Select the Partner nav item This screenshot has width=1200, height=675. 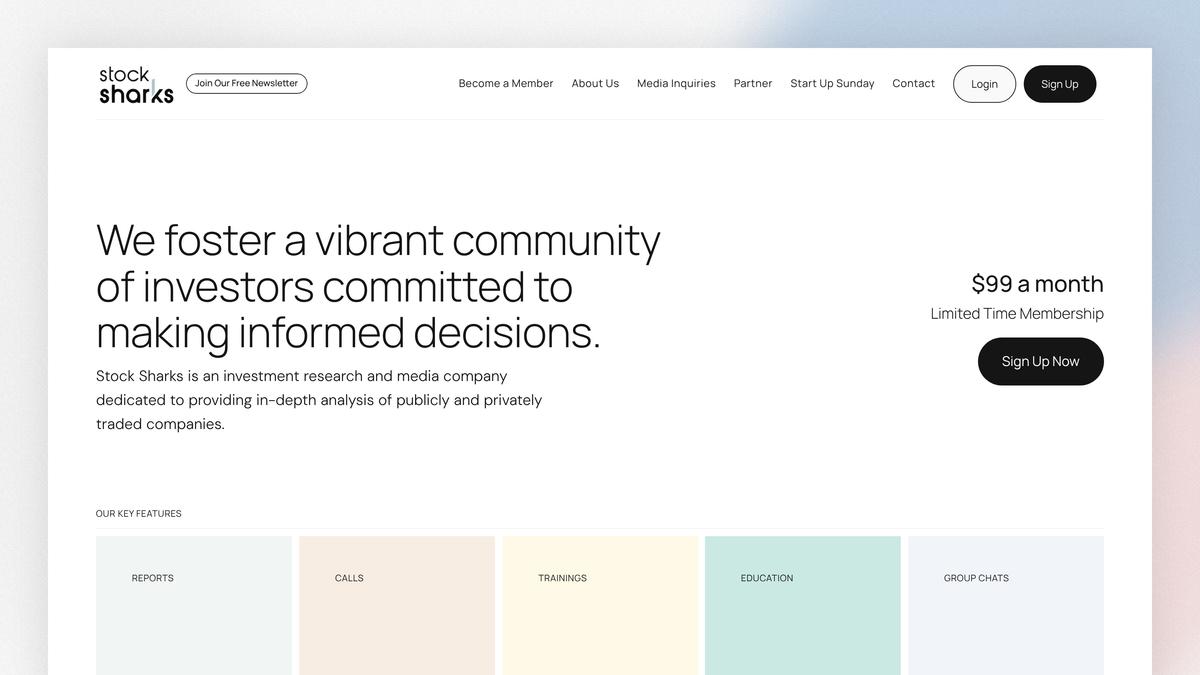coord(753,84)
